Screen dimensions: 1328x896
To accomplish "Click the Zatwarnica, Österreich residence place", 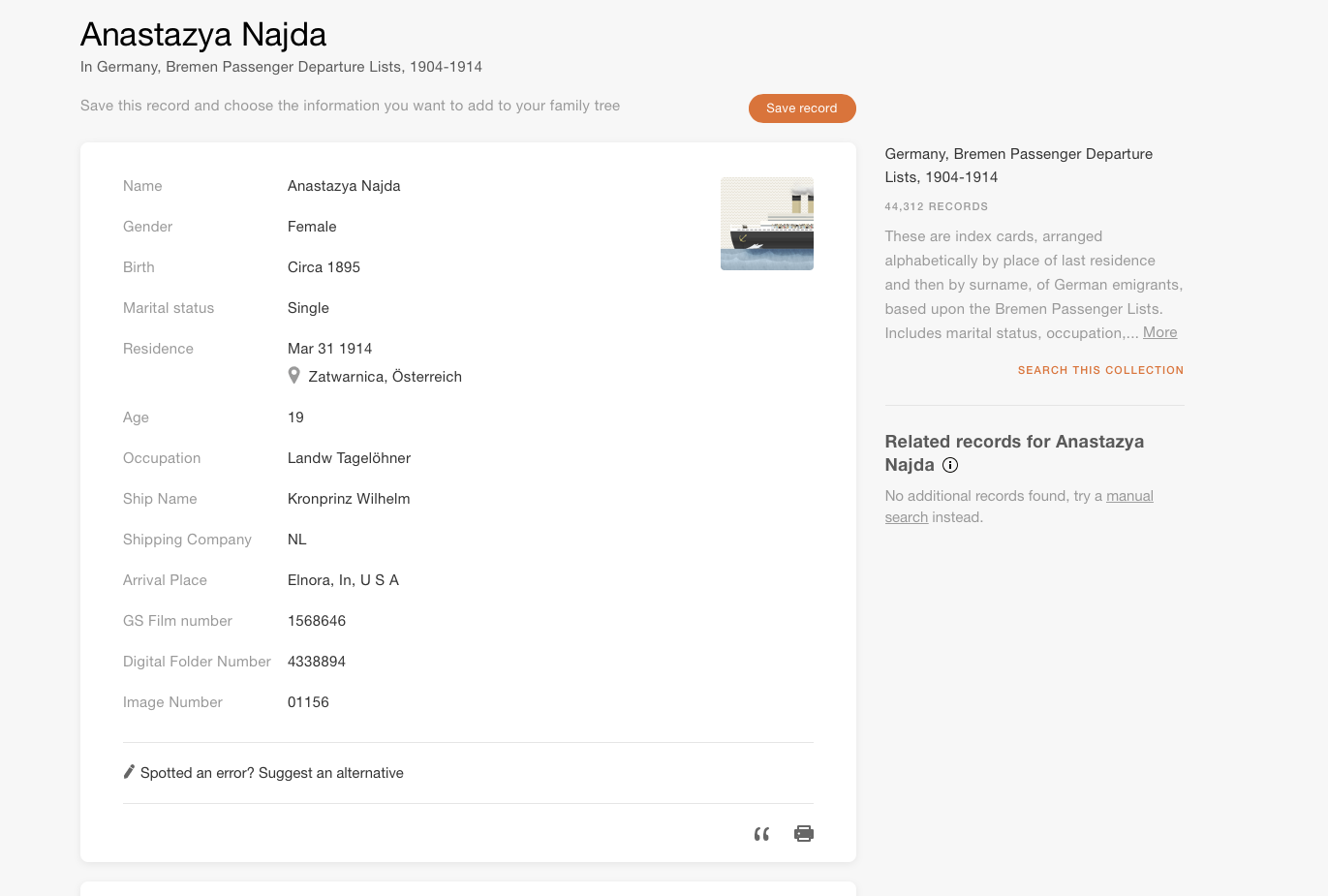I will coord(385,377).
